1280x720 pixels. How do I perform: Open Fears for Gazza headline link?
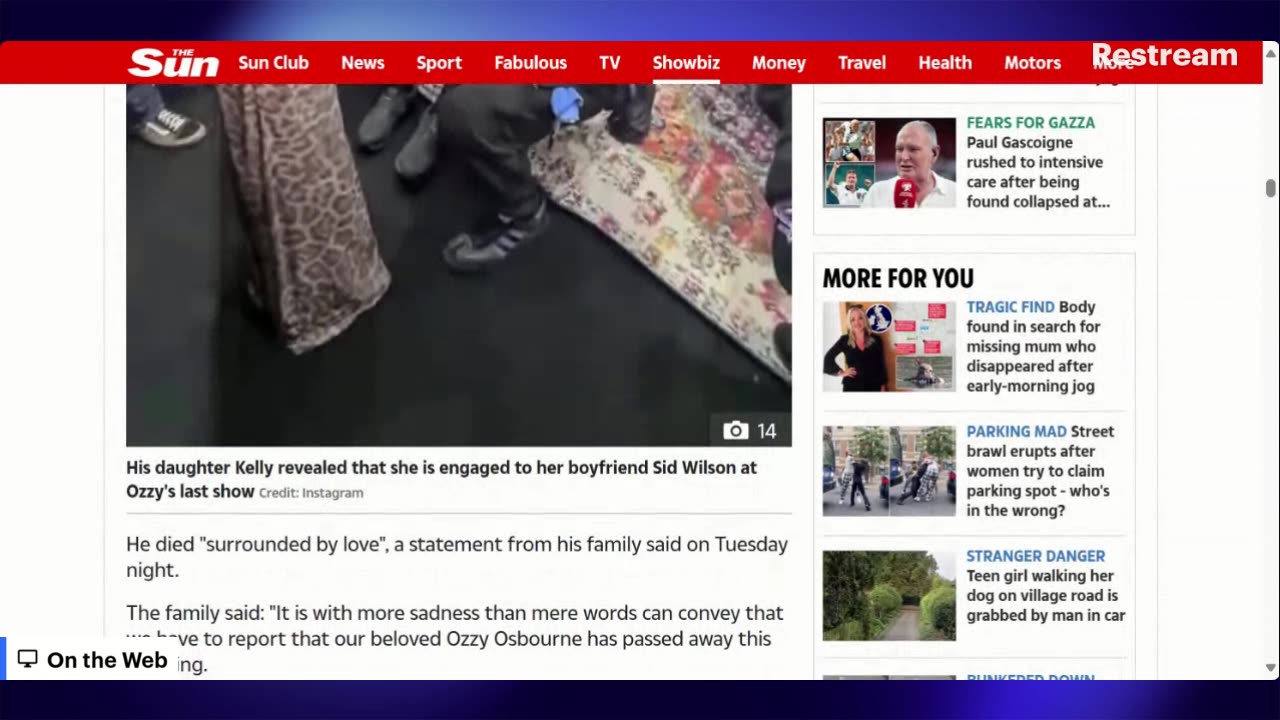coord(1038,162)
